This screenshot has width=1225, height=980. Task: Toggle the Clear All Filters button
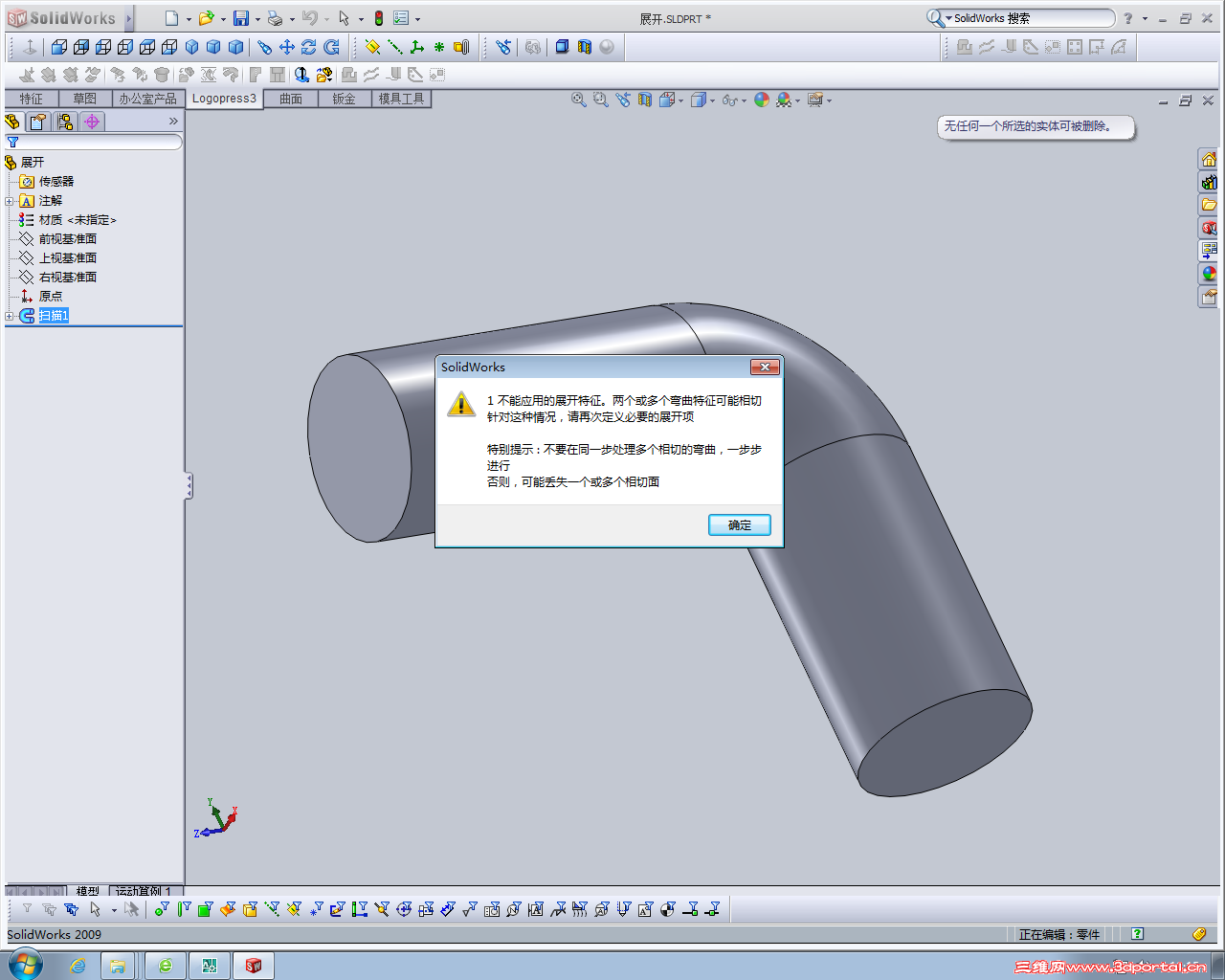click(x=49, y=909)
